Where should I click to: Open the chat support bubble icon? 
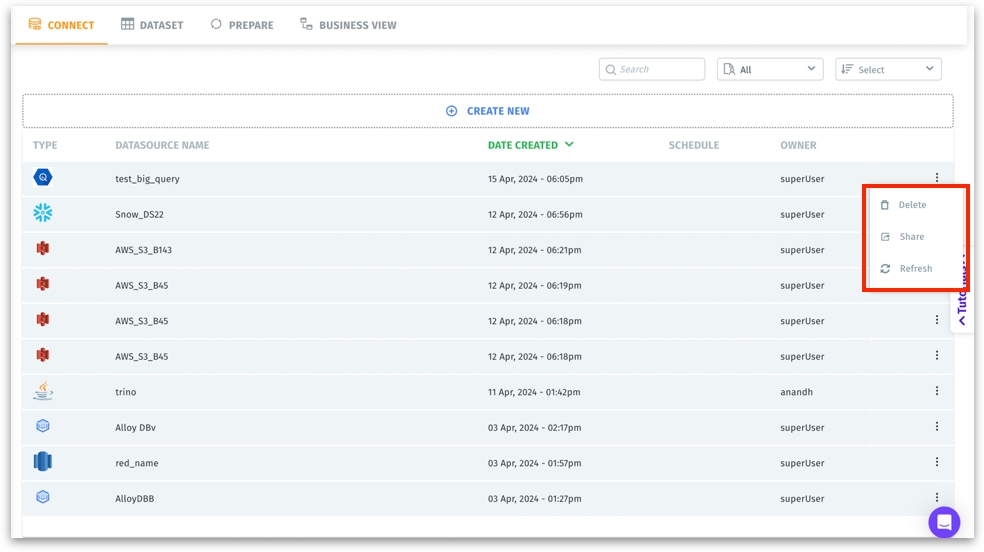point(943,521)
